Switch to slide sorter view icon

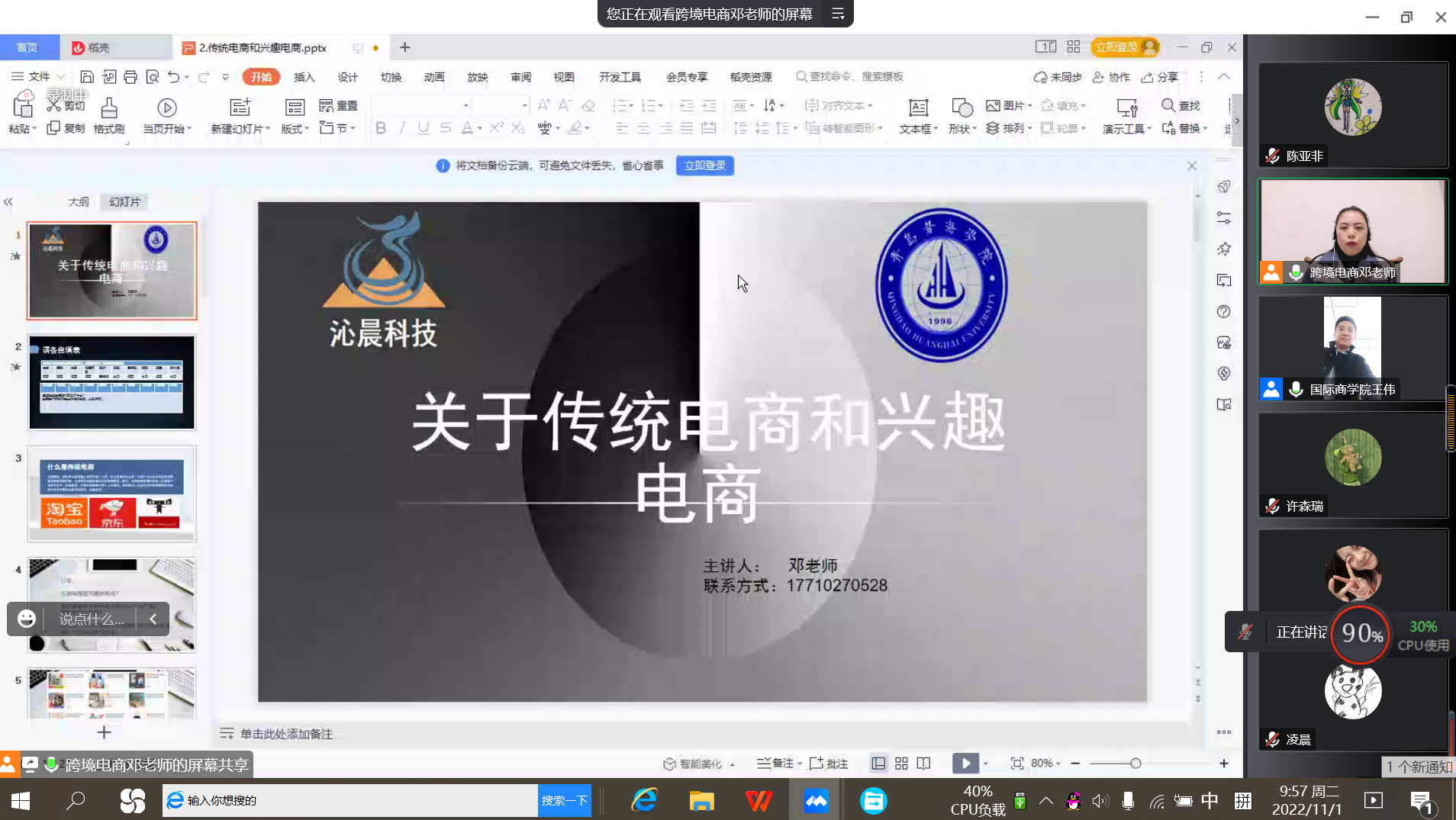coord(901,764)
